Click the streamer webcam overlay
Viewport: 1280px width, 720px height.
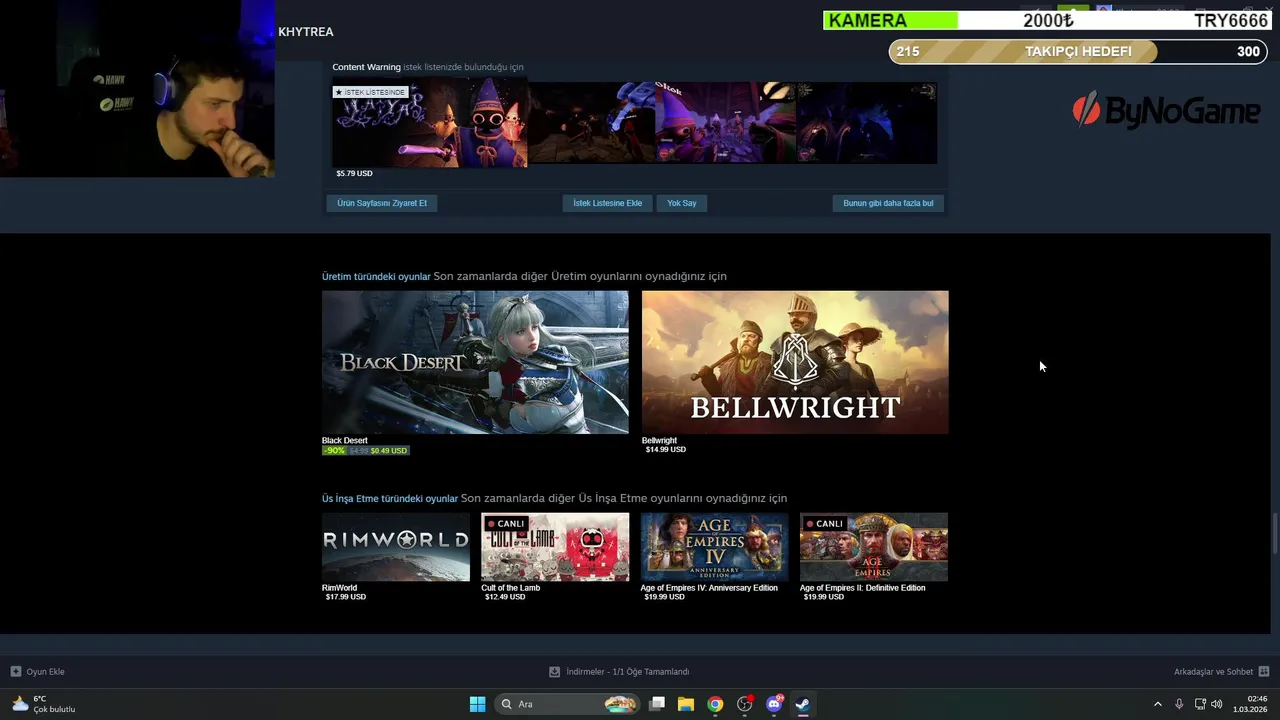click(138, 89)
